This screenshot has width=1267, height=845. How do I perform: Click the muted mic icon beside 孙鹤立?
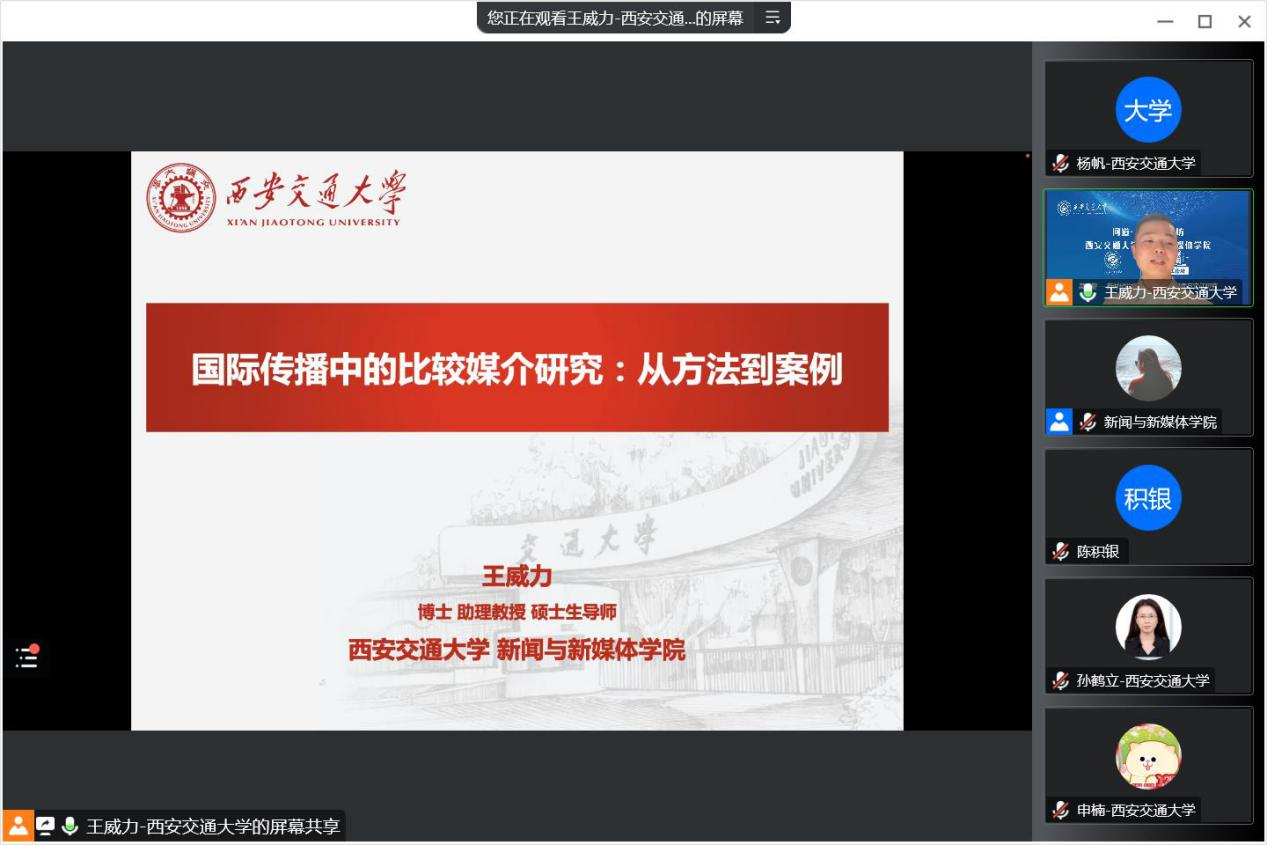[1061, 680]
